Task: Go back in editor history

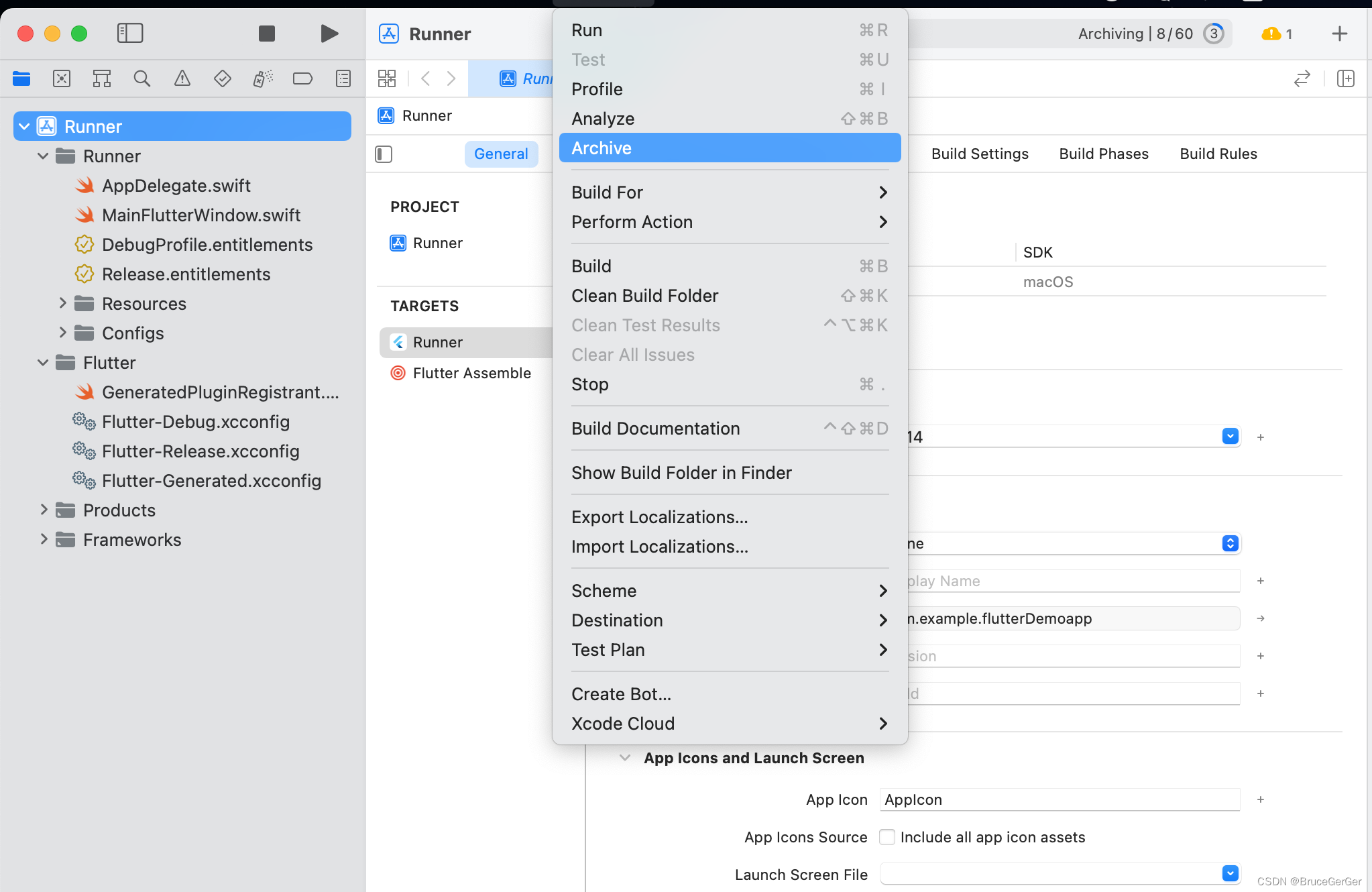Action: 425,78
